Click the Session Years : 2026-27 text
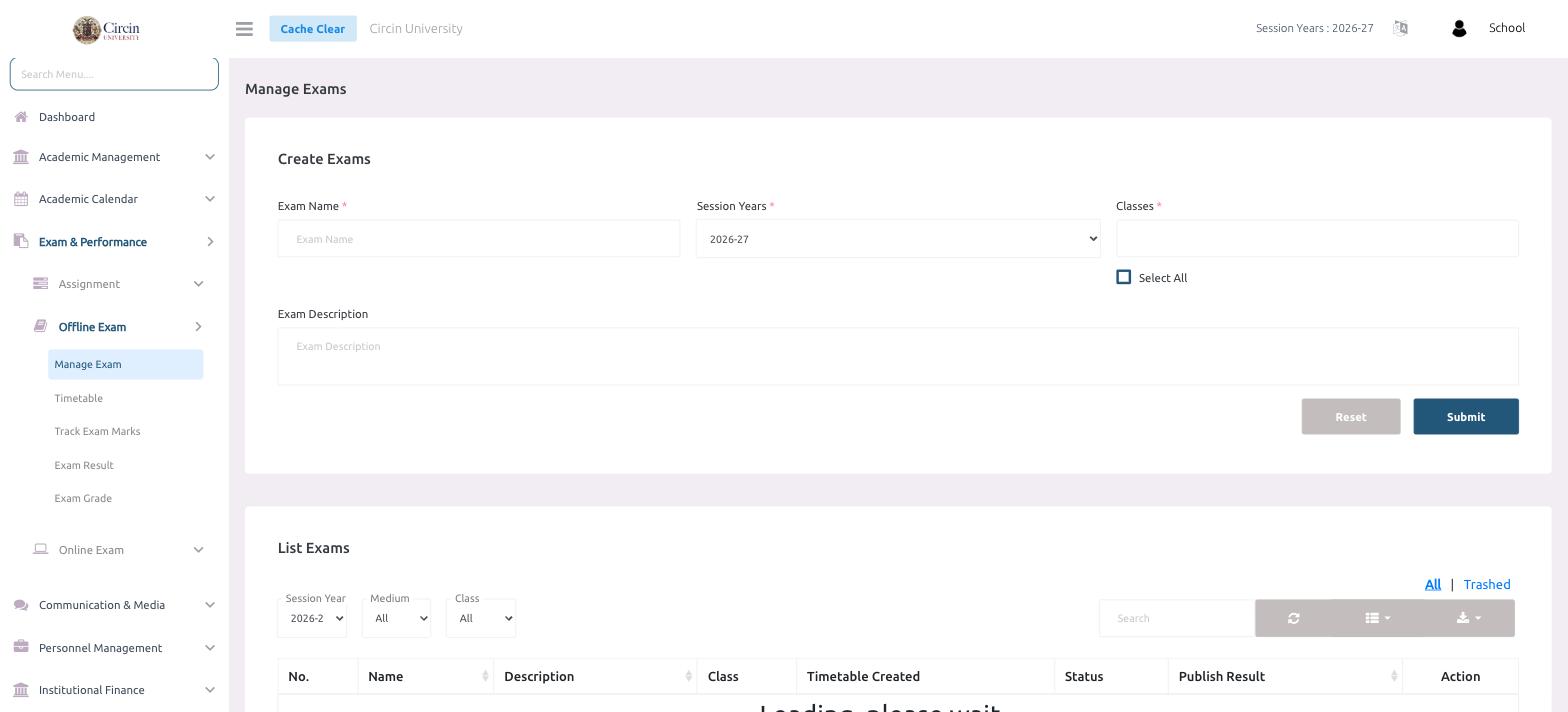The width and height of the screenshot is (1568, 712). pos(1315,28)
